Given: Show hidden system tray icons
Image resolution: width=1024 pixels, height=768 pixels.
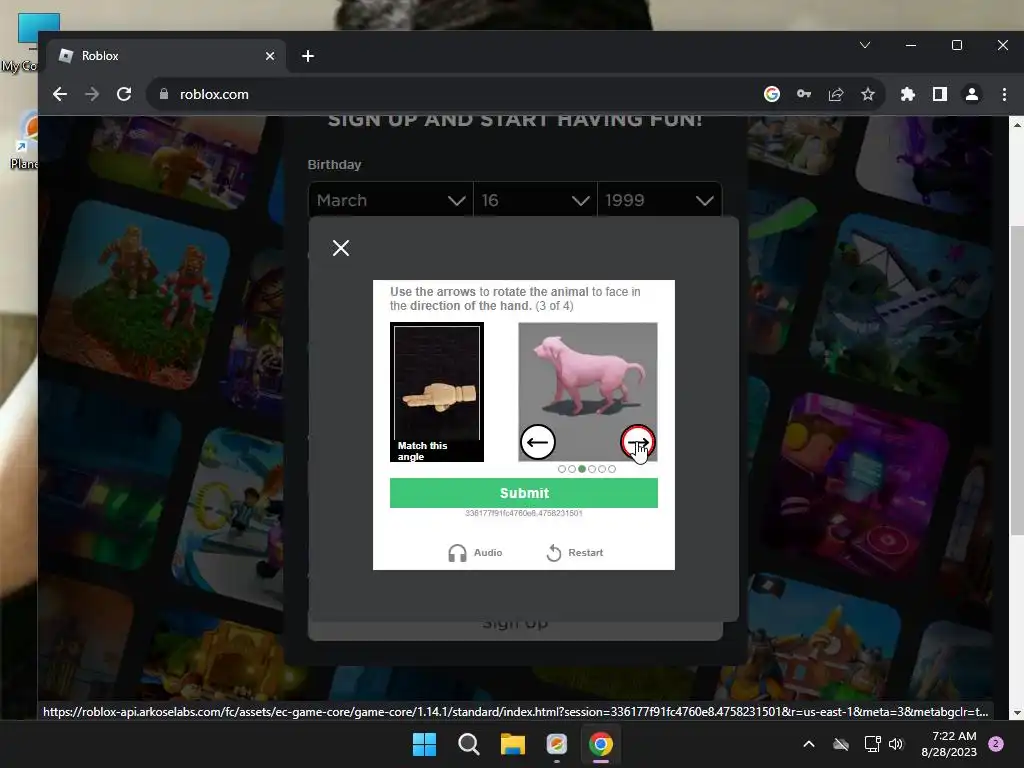Looking at the screenshot, I should coord(808,744).
